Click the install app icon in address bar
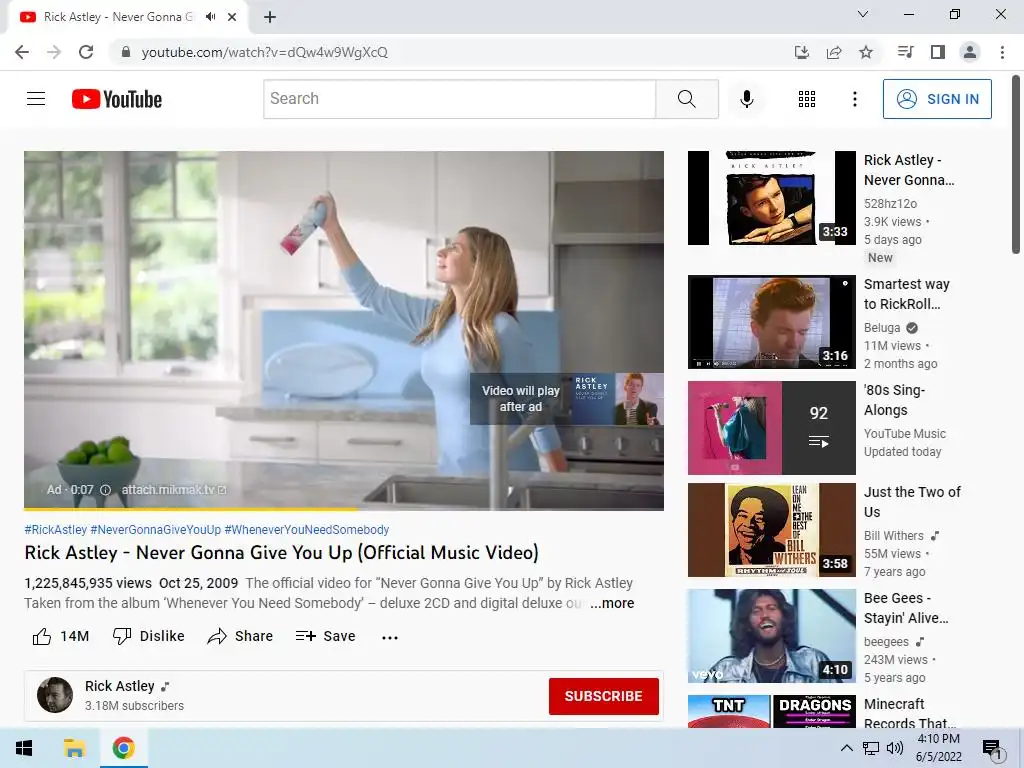 pyautogui.click(x=802, y=52)
